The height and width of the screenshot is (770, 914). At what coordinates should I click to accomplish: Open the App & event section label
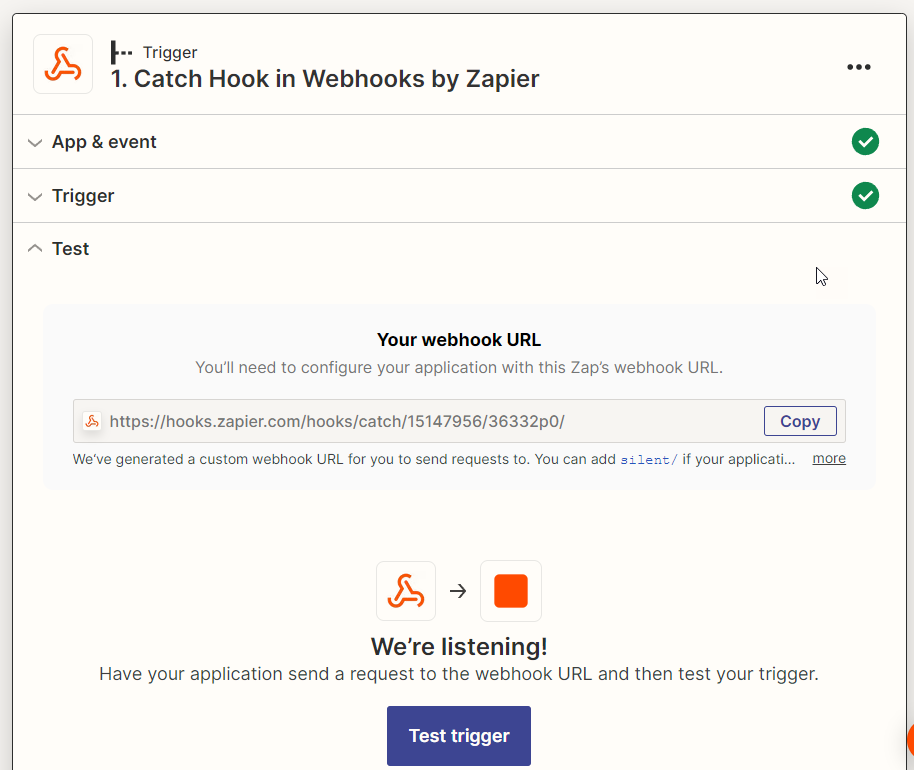(x=104, y=142)
